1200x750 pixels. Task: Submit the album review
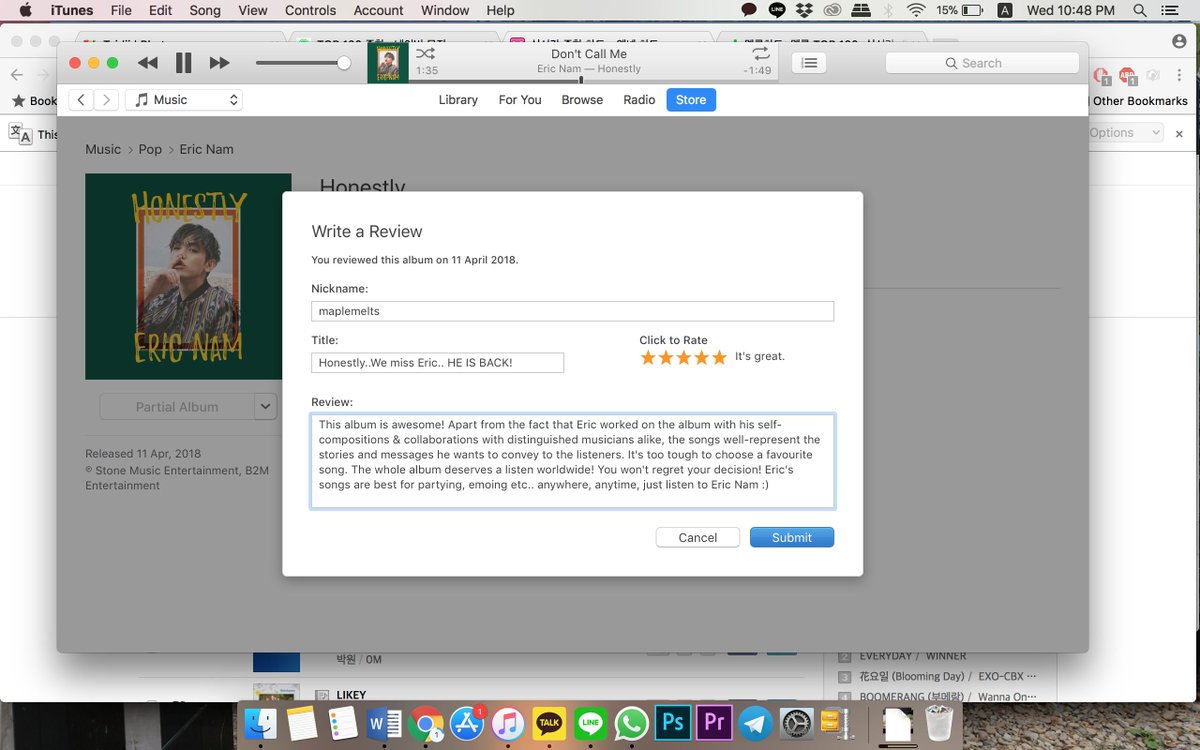tap(792, 537)
